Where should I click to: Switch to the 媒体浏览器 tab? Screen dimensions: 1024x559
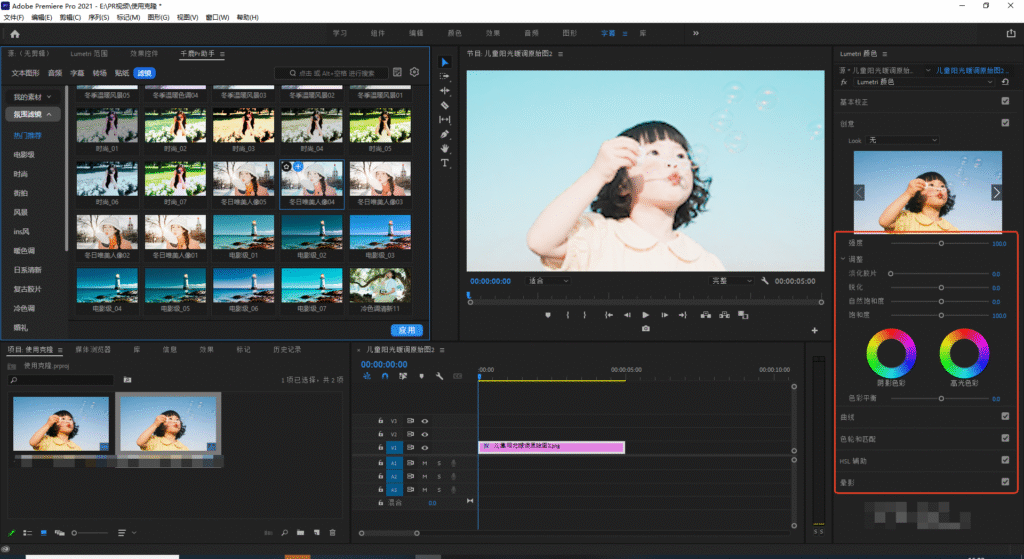coord(92,350)
